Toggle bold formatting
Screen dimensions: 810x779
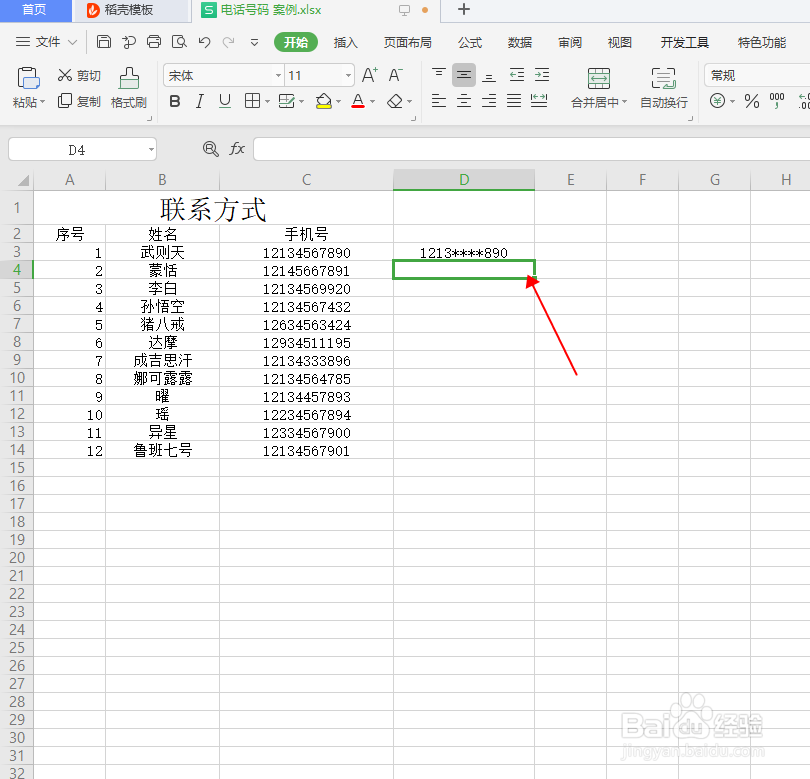175,101
